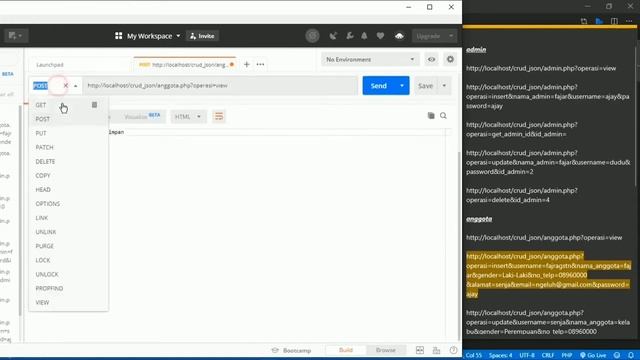Copy the response with the copy icon
Screen dimensions: 640x360
tap(431, 116)
